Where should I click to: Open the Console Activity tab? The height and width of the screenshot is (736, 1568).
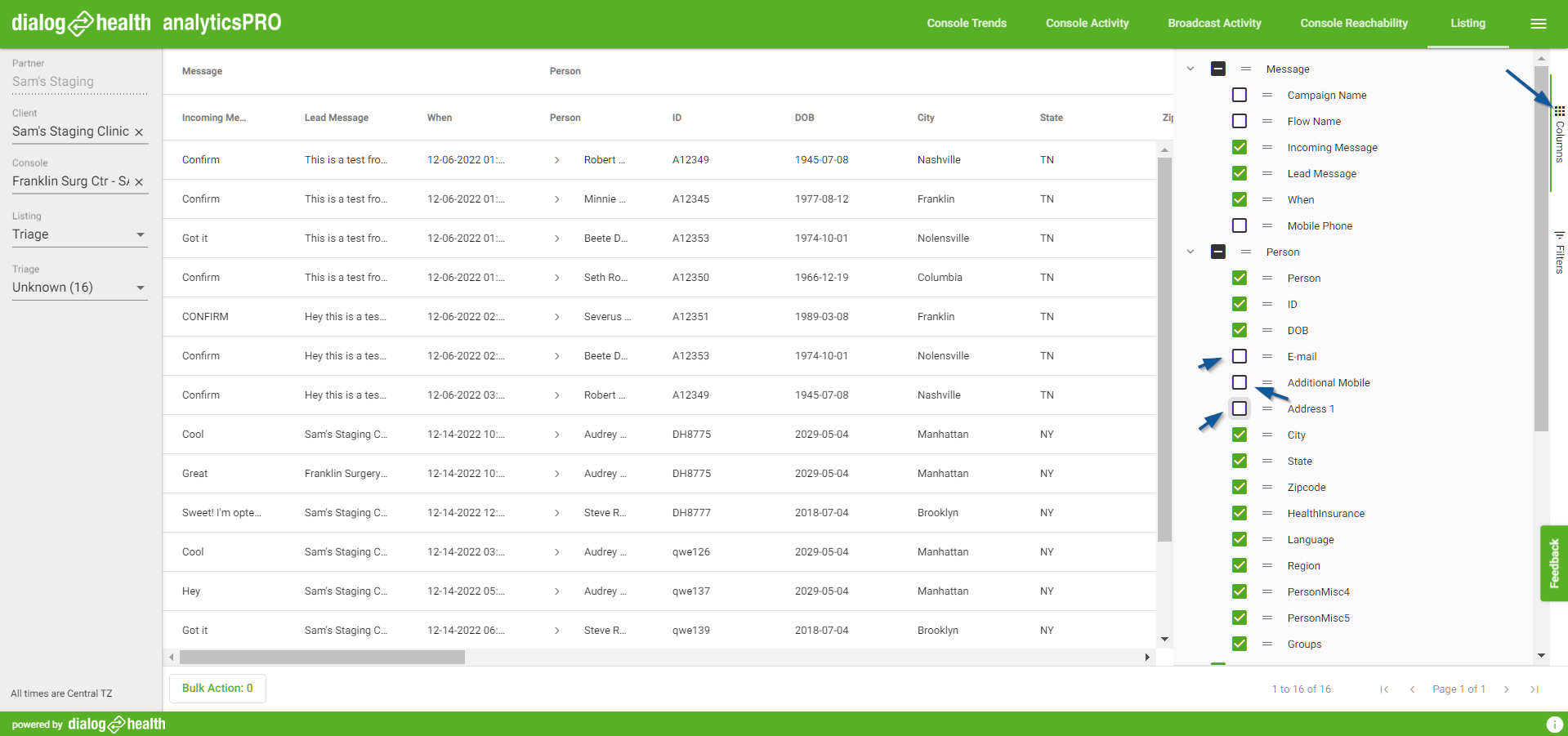coord(1087,24)
